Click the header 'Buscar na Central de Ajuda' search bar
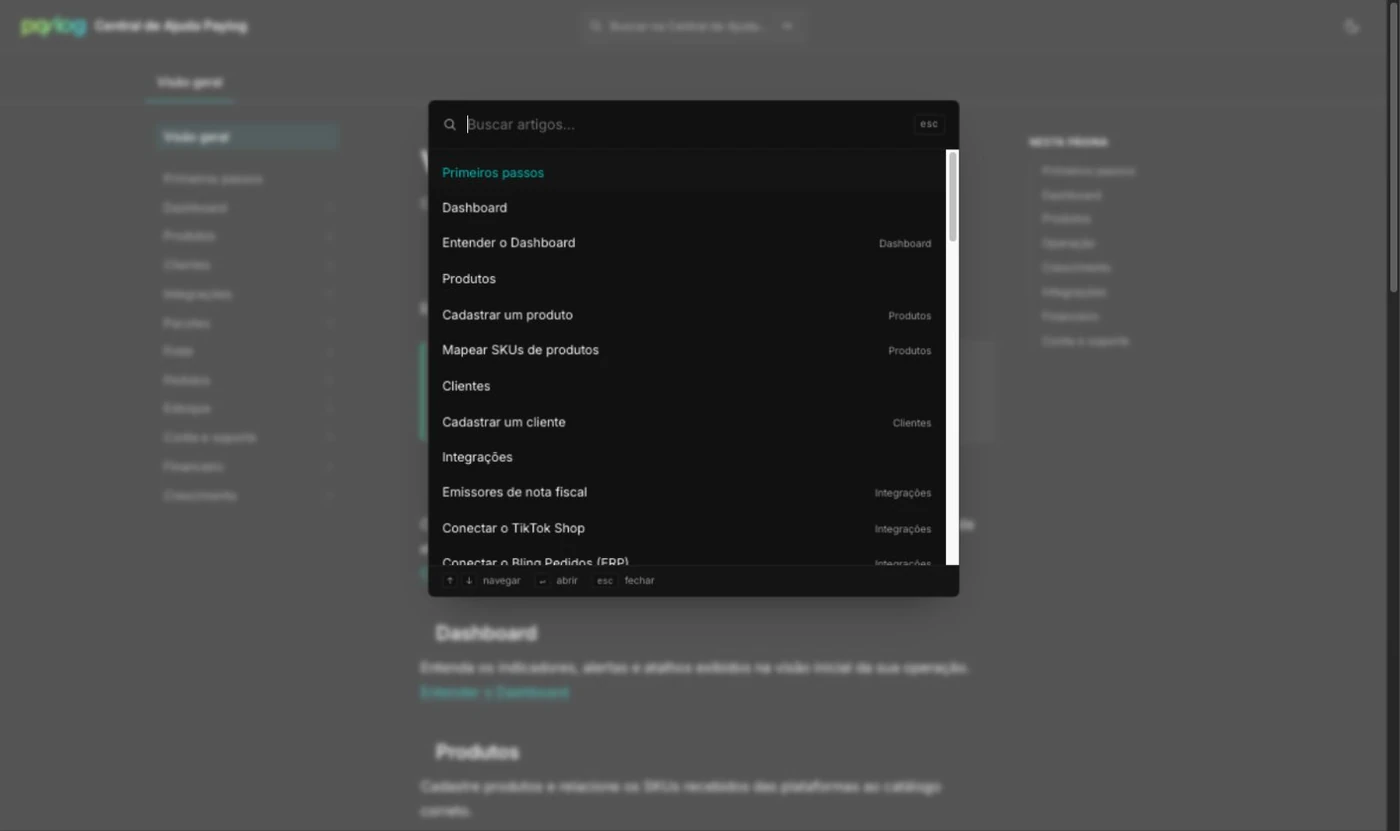The height and width of the screenshot is (831, 1400). click(x=692, y=27)
